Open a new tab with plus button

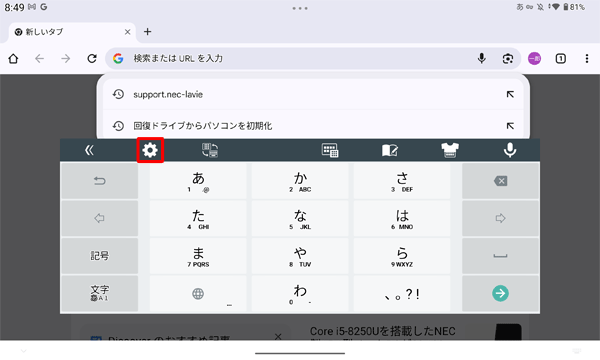pyautogui.click(x=148, y=32)
